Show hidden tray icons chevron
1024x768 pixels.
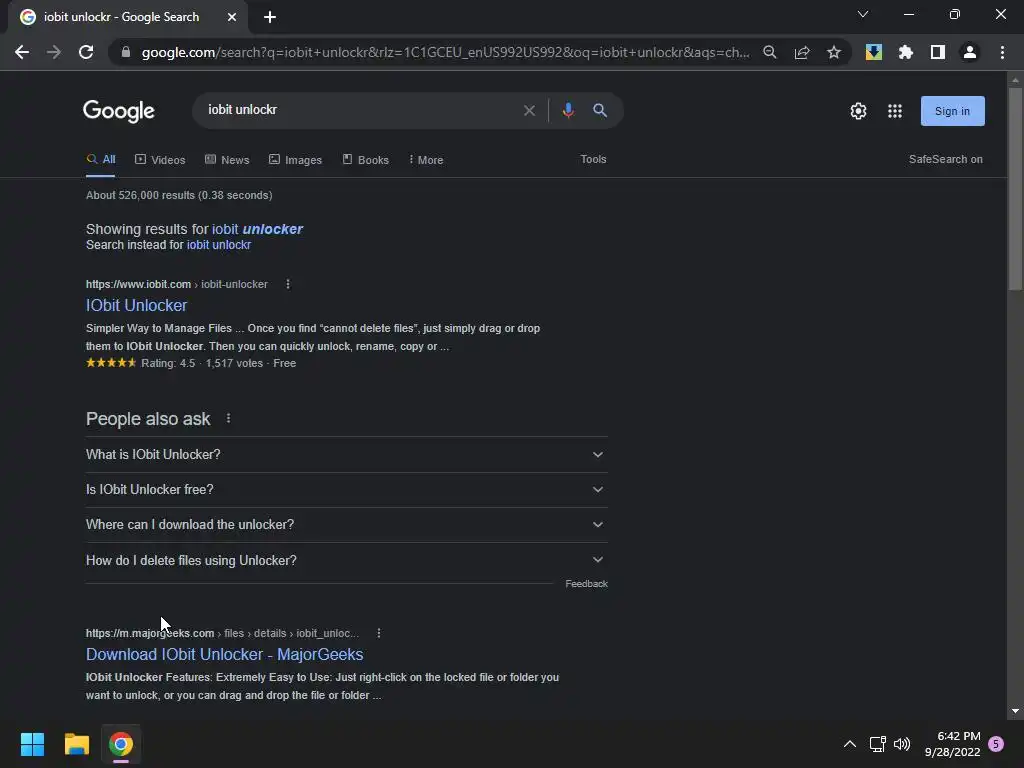tap(850, 744)
